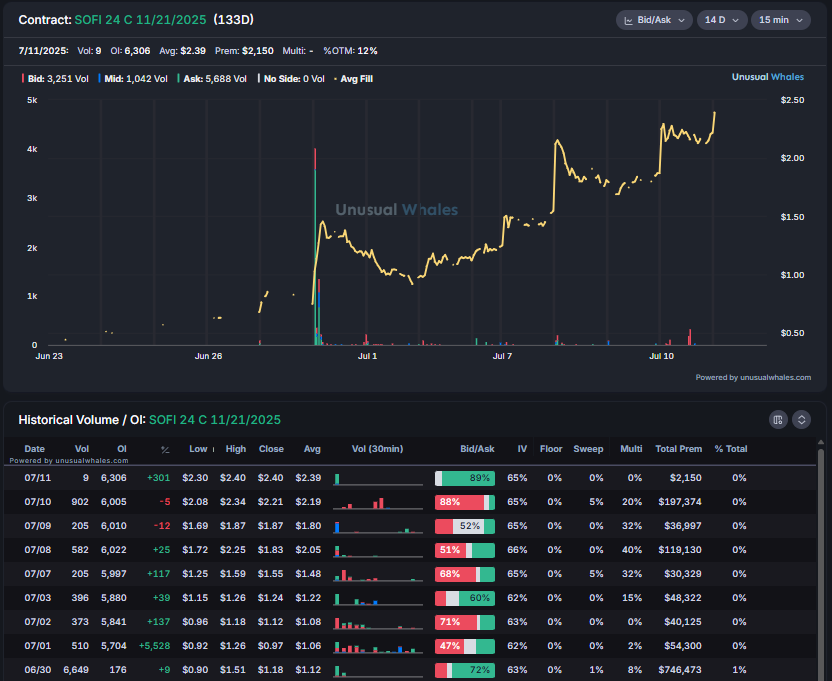The image size is (832, 681).
Task: Sort table by Vol column header
Action: (x=82, y=449)
